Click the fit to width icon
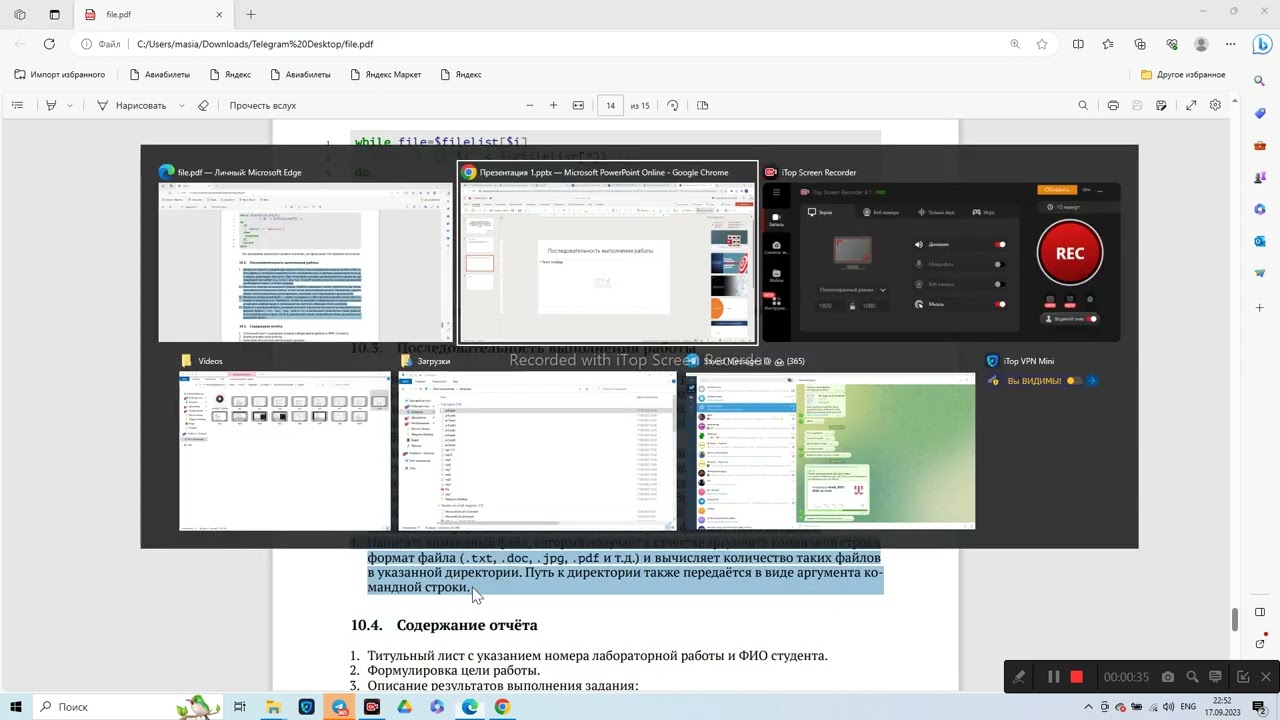The width and height of the screenshot is (1280, 720). click(x=578, y=105)
